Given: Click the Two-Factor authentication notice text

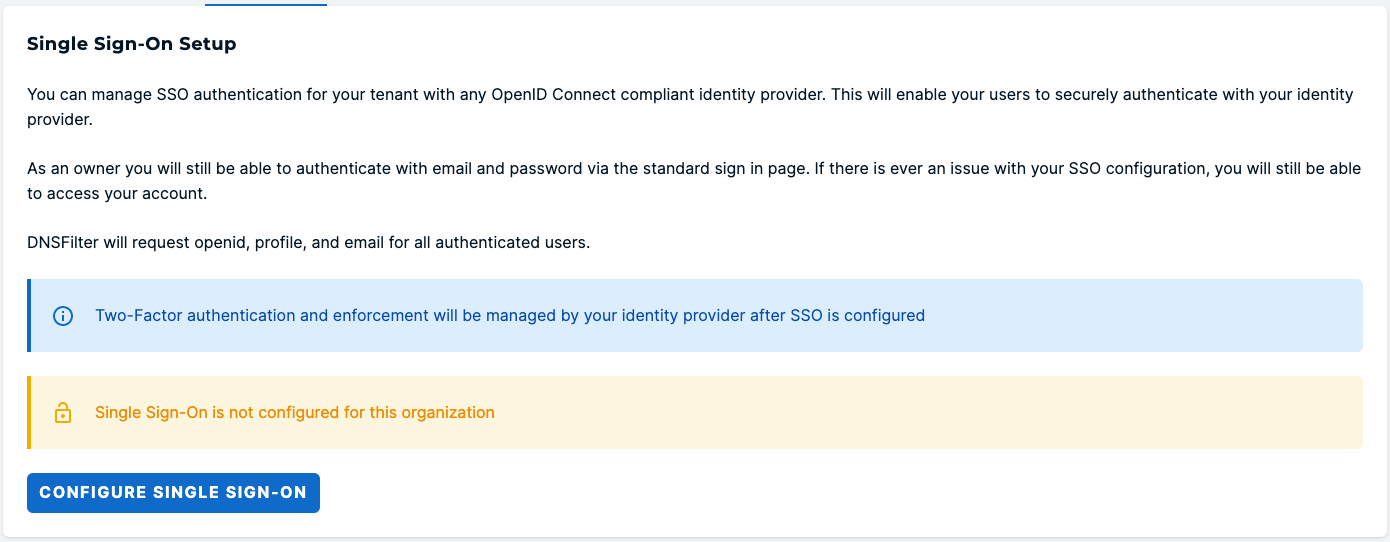Looking at the screenshot, I should click(x=510, y=316).
